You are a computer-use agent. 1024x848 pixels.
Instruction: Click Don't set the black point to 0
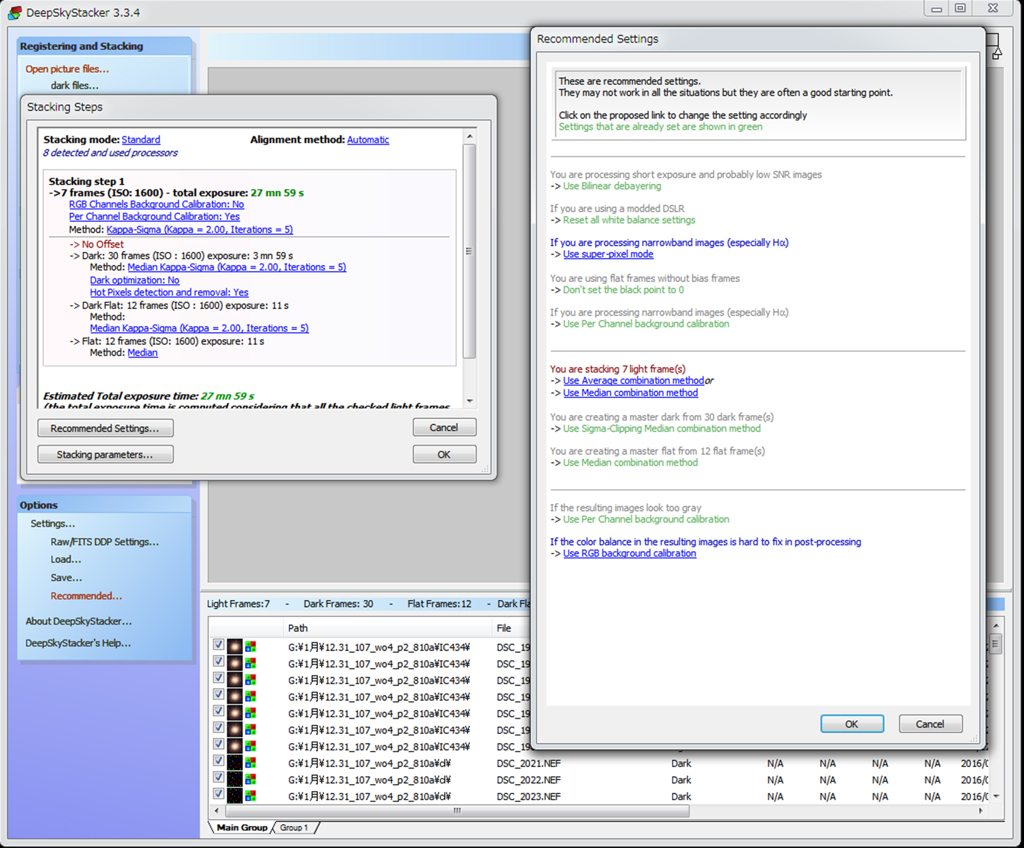[x=624, y=289]
